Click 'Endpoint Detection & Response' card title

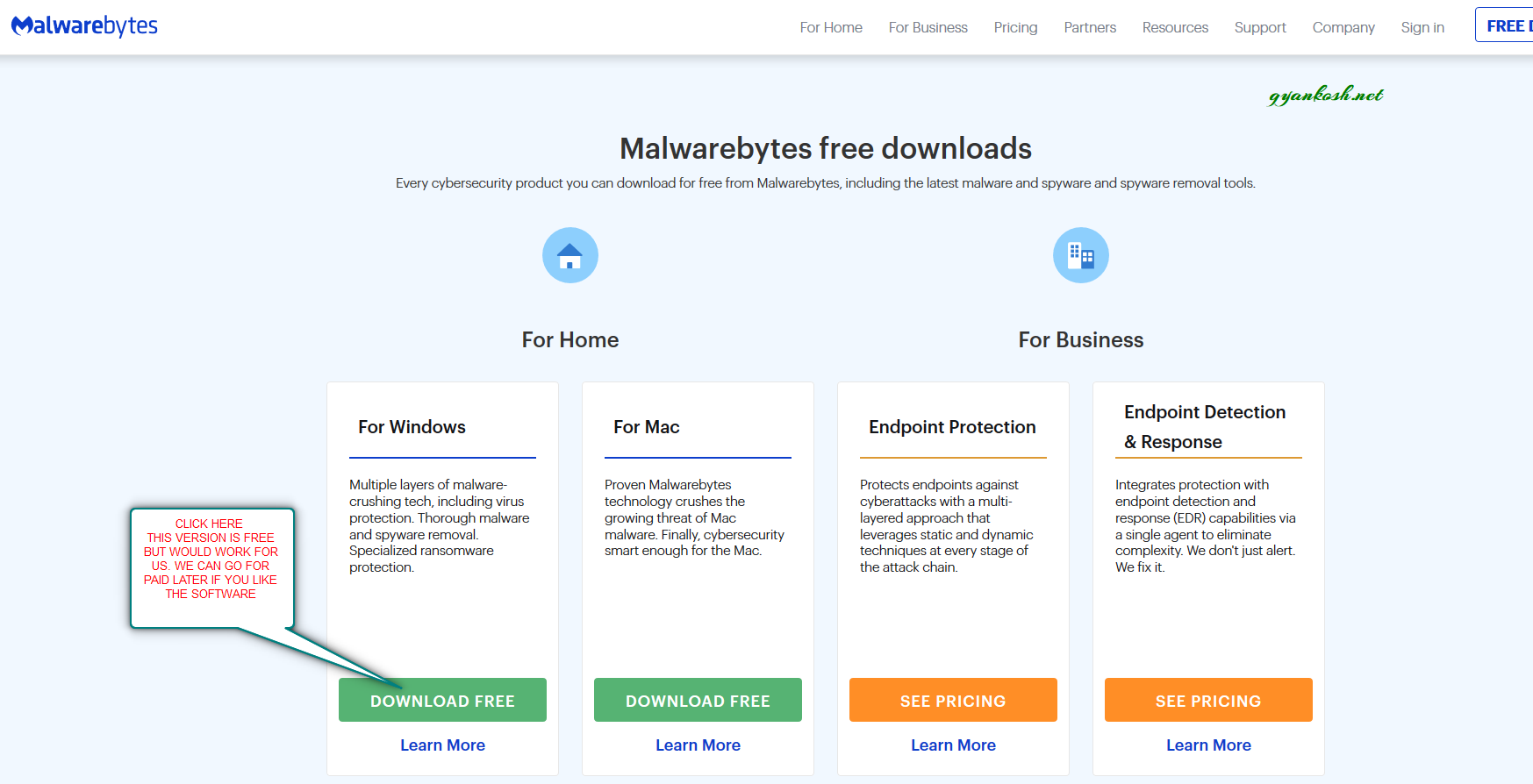point(1205,427)
